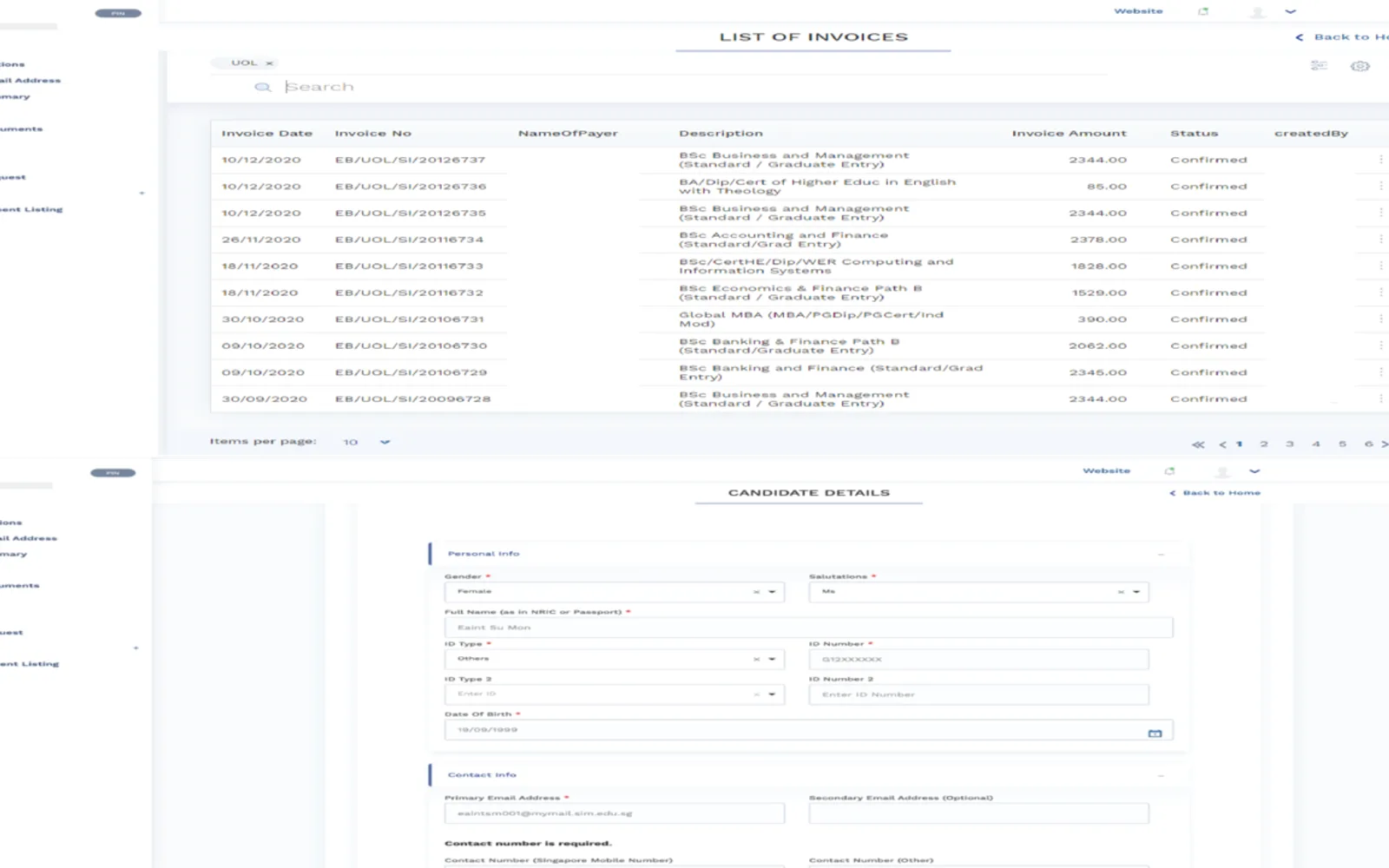Open the Gender dropdown arrow
This screenshot has width=1389, height=868.
[772, 592]
